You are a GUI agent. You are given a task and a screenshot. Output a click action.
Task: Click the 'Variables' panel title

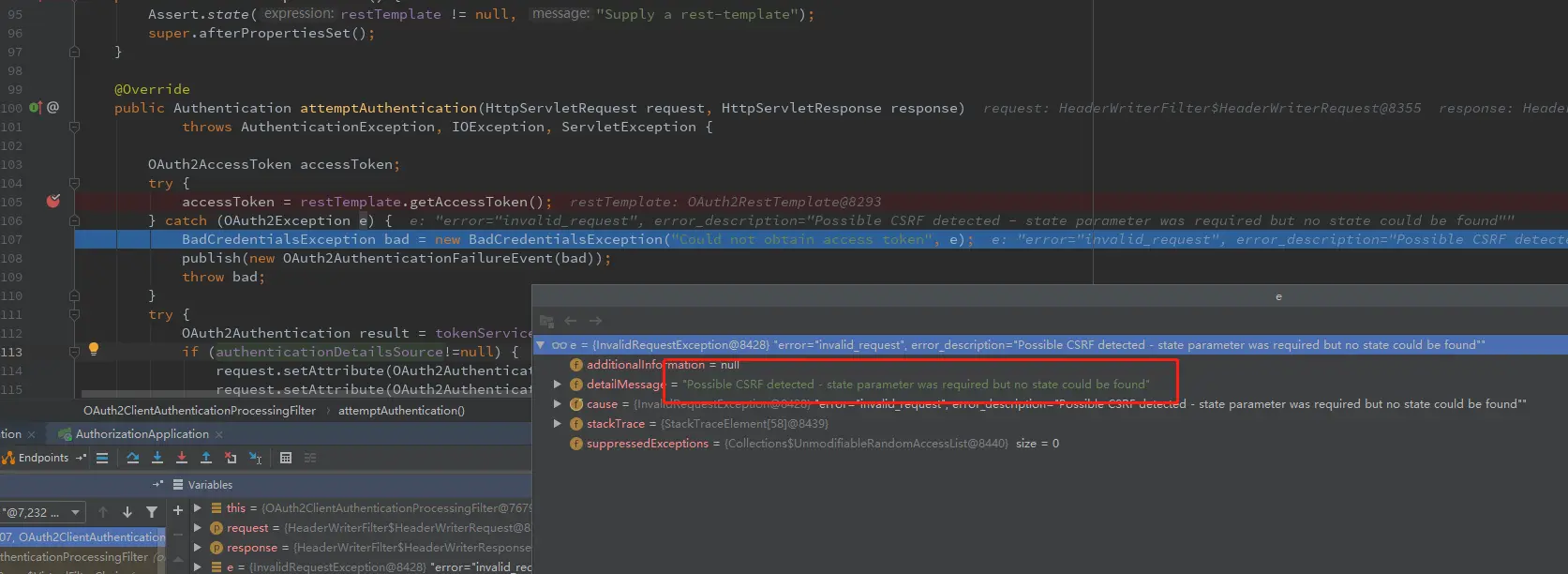pyautogui.click(x=210, y=485)
